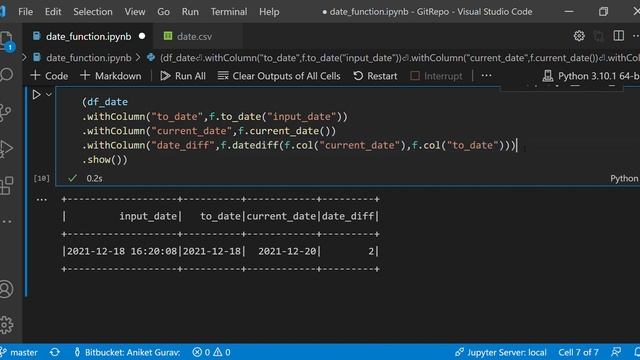Screen dimensions: 640x360
Task: Open the File menu
Action: 25,11
